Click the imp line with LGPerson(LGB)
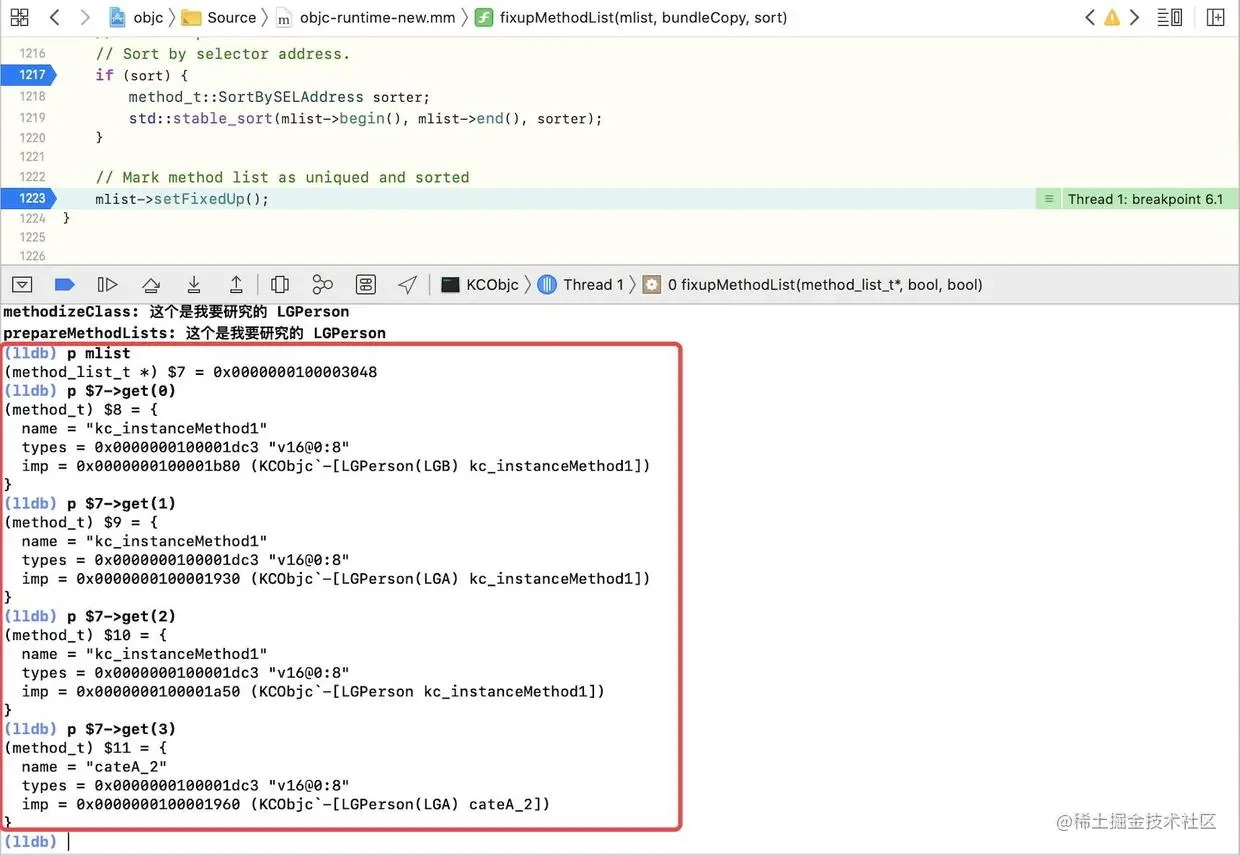The height and width of the screenshot is (855, 1240). 336,466
